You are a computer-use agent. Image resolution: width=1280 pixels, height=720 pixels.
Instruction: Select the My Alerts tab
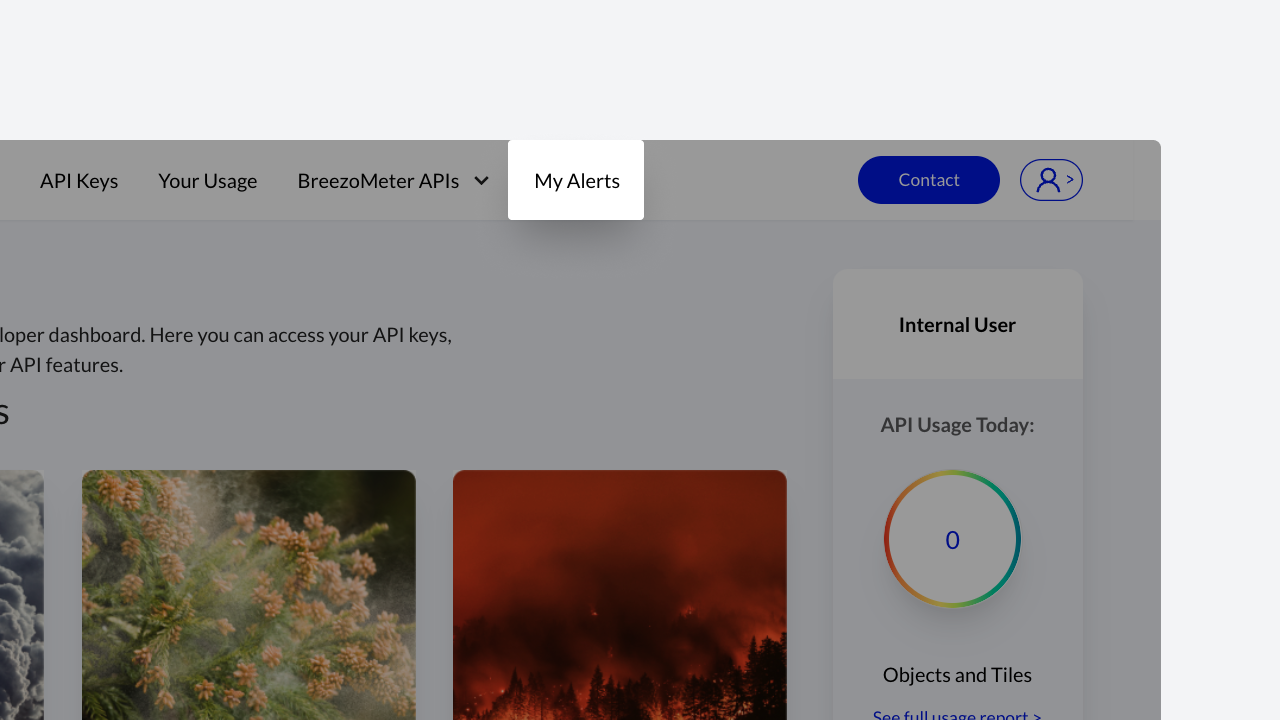pyautogui.click(x=576, y=181)
